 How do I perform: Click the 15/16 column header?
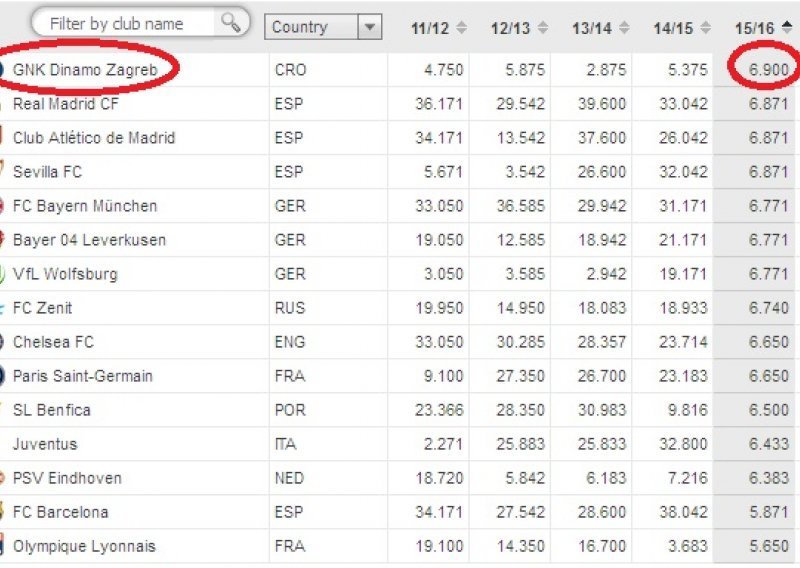coord(754,28)
